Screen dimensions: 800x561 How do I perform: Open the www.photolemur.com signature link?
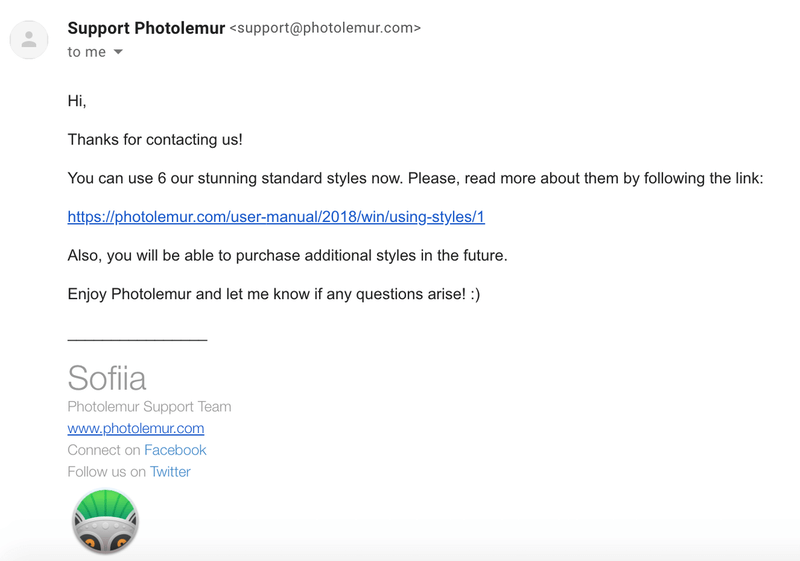pyautogui.click(x=136, y=428)
